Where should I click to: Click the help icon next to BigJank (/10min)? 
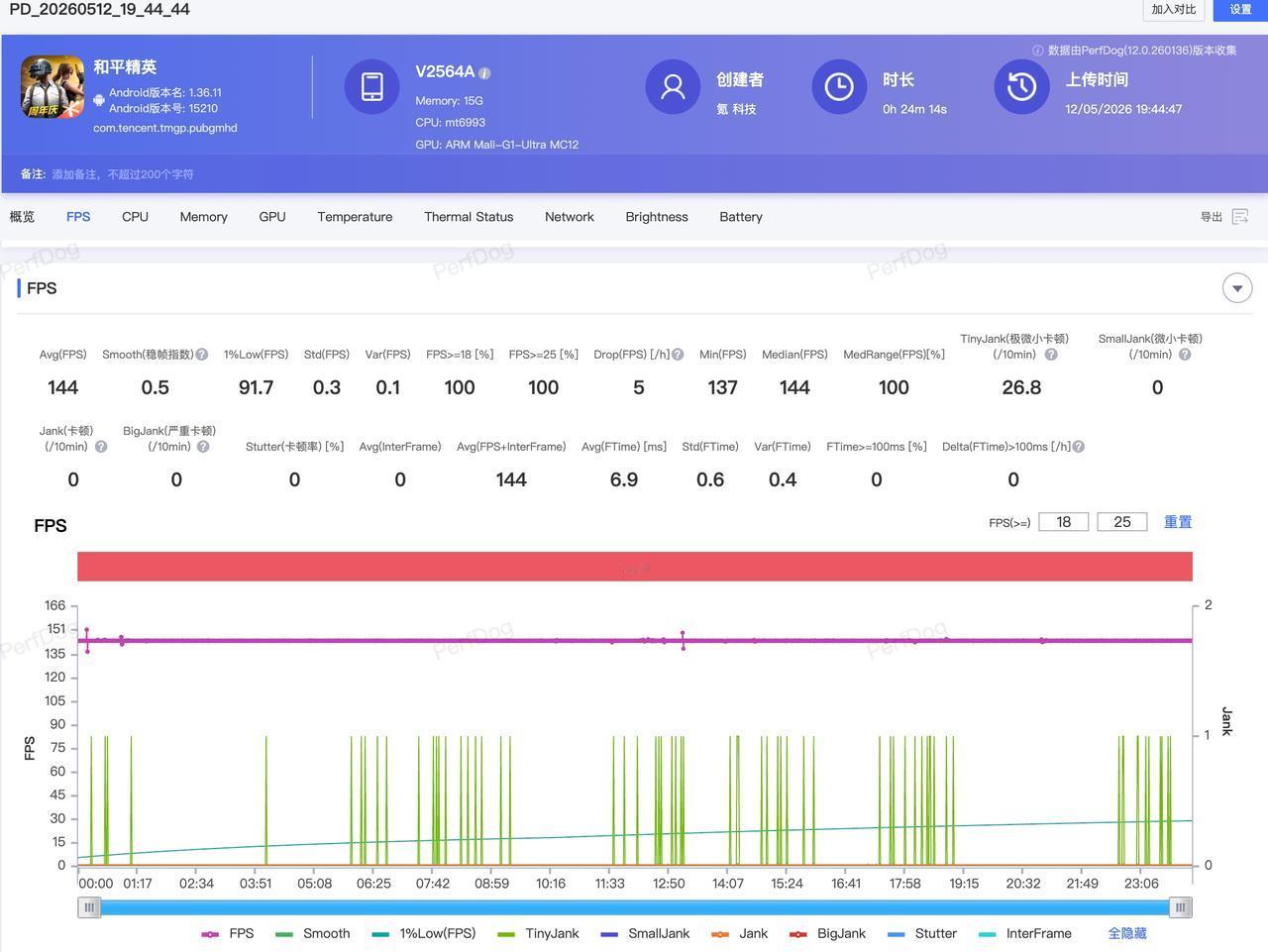203,447
